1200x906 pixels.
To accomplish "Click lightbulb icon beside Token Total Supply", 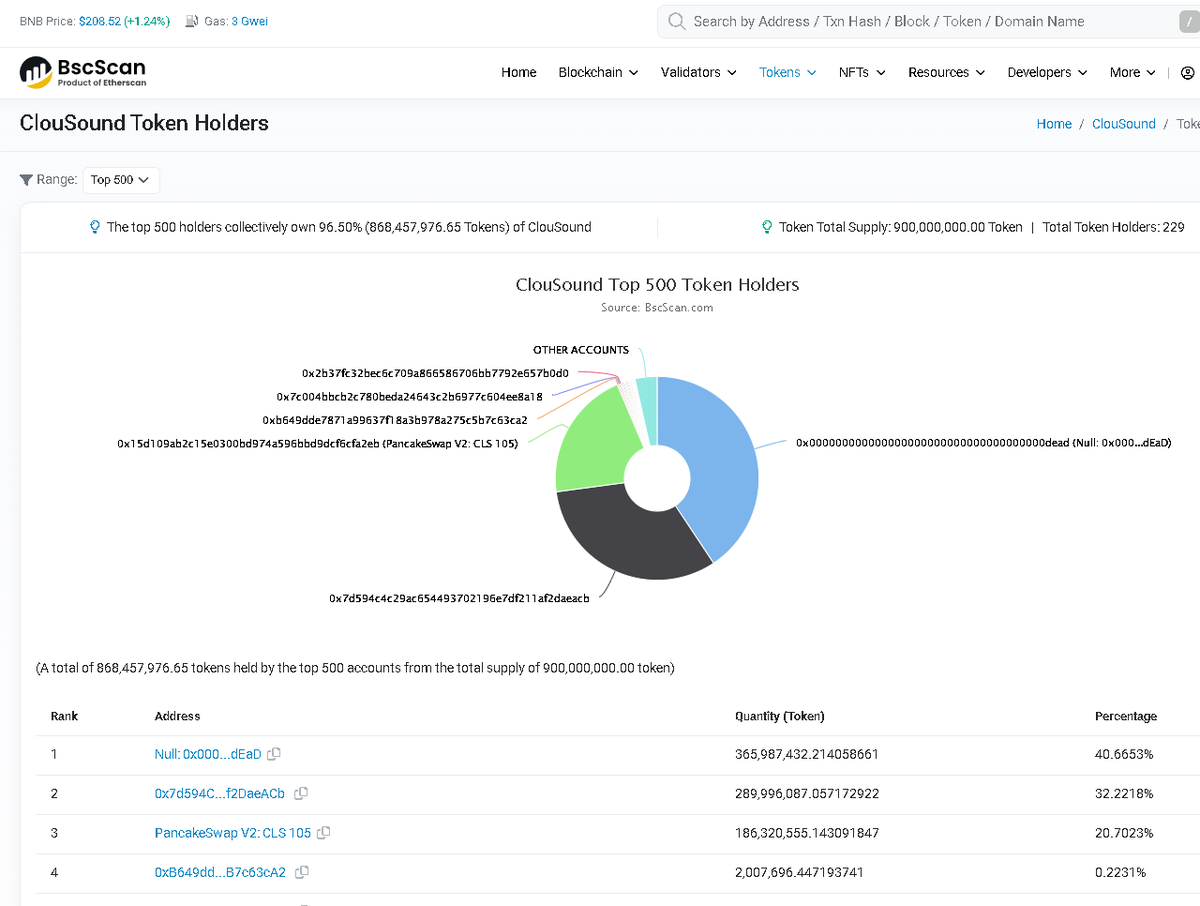I will point(767,227).
